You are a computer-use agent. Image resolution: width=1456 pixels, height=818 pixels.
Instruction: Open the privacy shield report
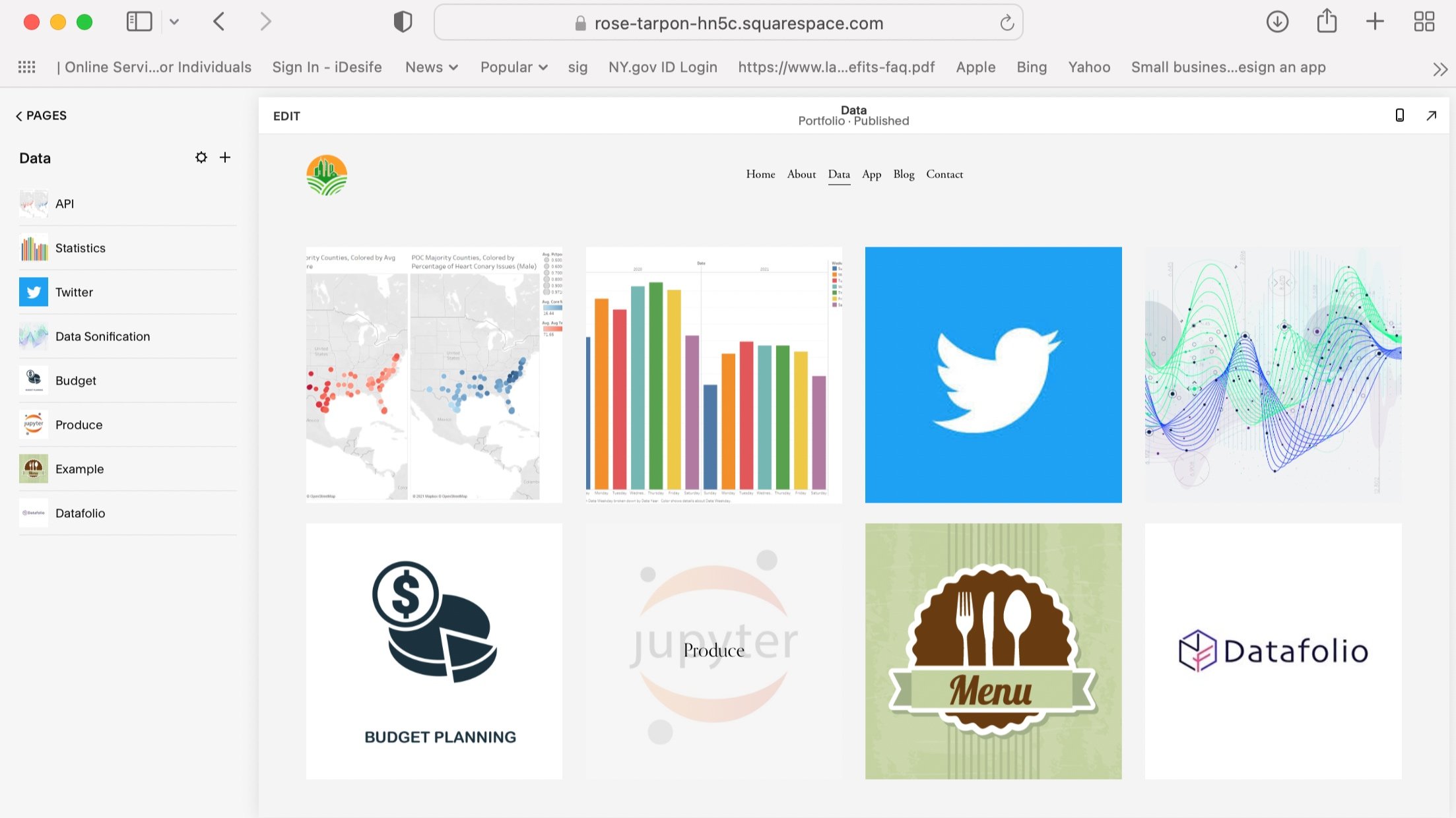[x=403, y=22]
